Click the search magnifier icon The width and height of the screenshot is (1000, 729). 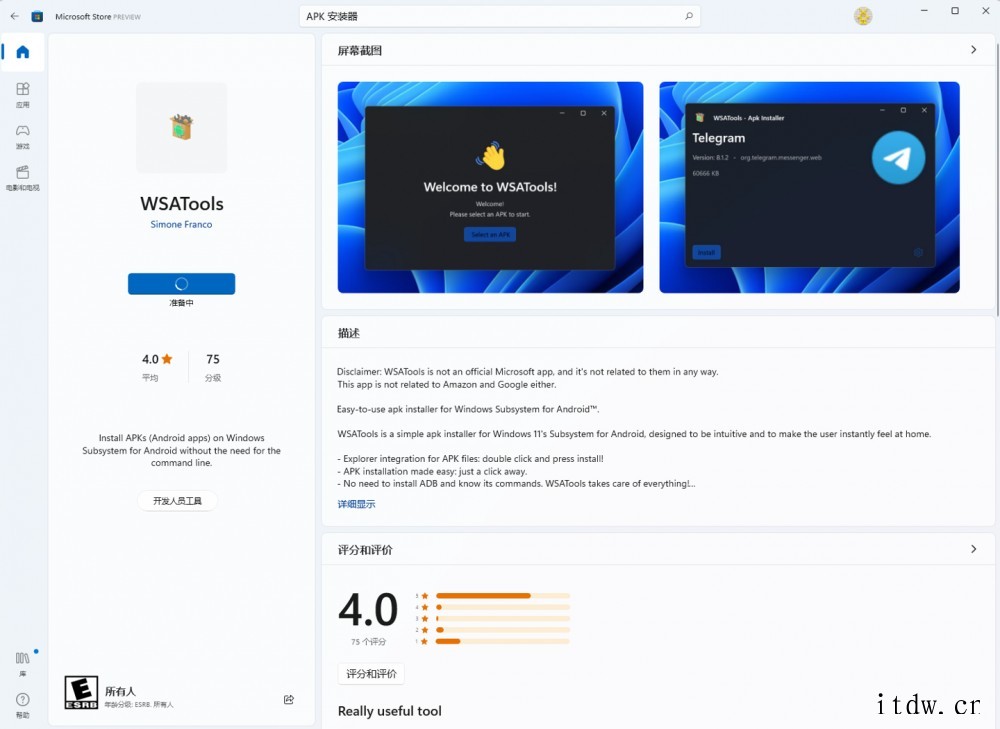(689, 16)
